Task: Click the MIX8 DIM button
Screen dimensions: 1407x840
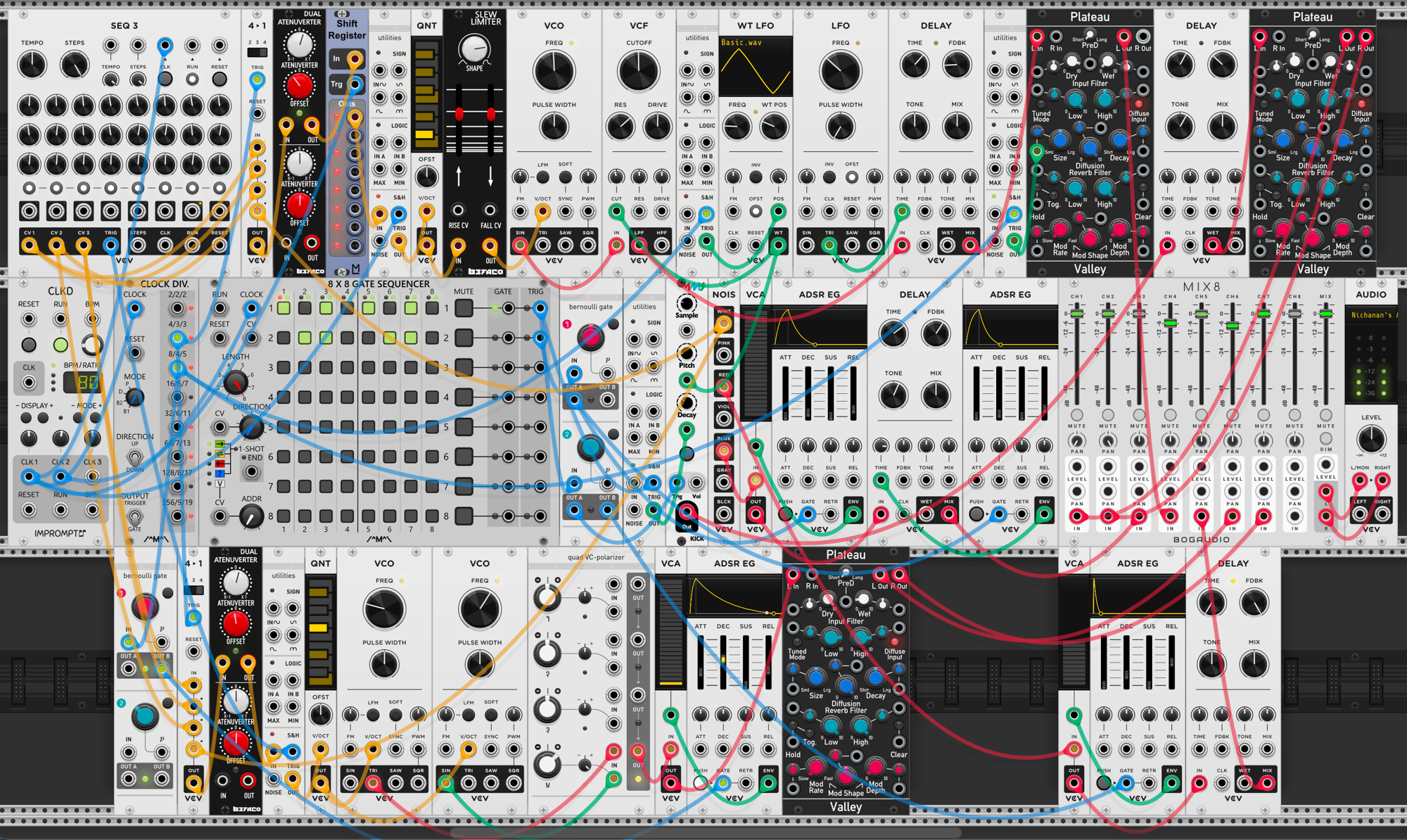Action: pos(1325,439)
